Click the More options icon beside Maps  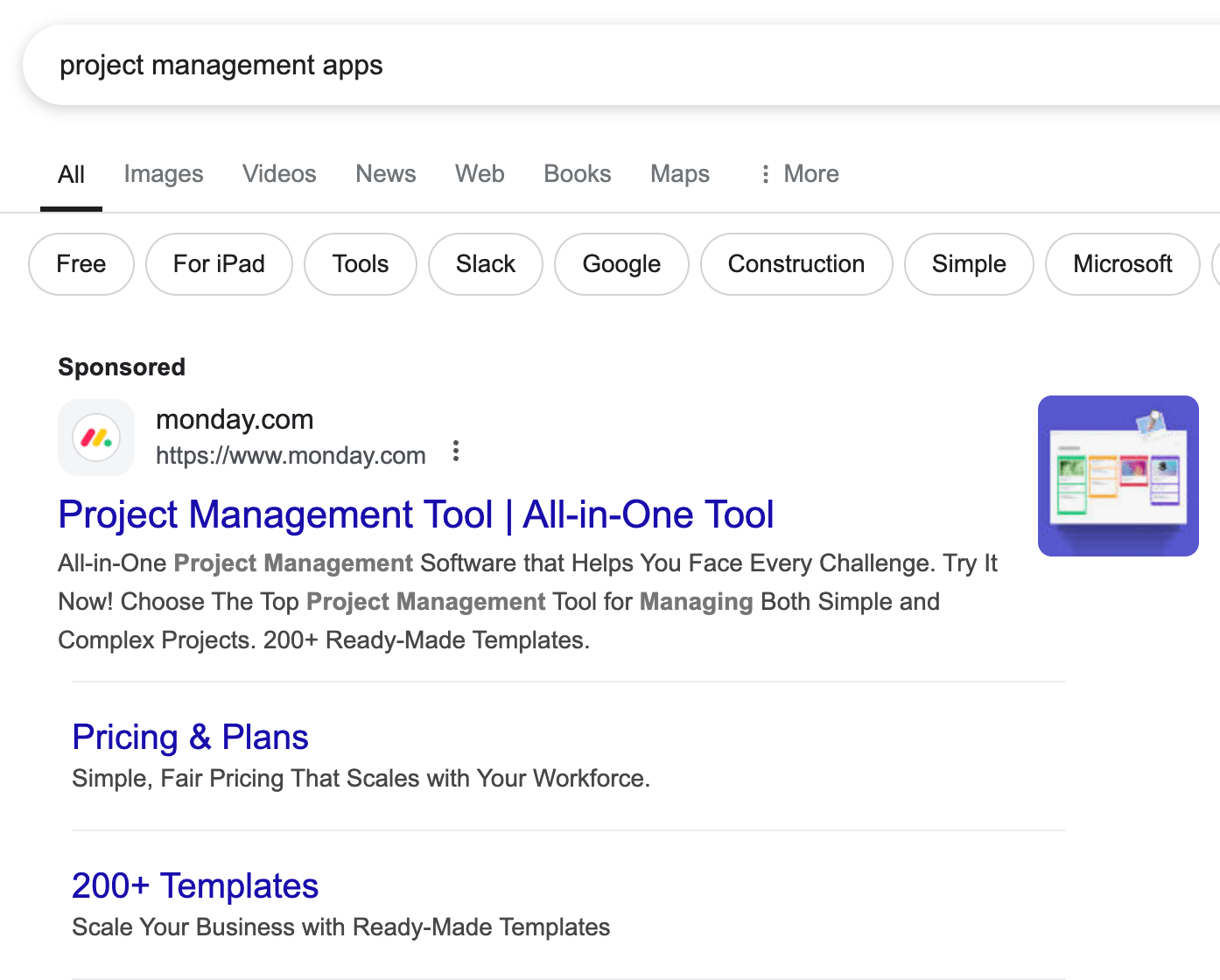(x=764, y=173)
